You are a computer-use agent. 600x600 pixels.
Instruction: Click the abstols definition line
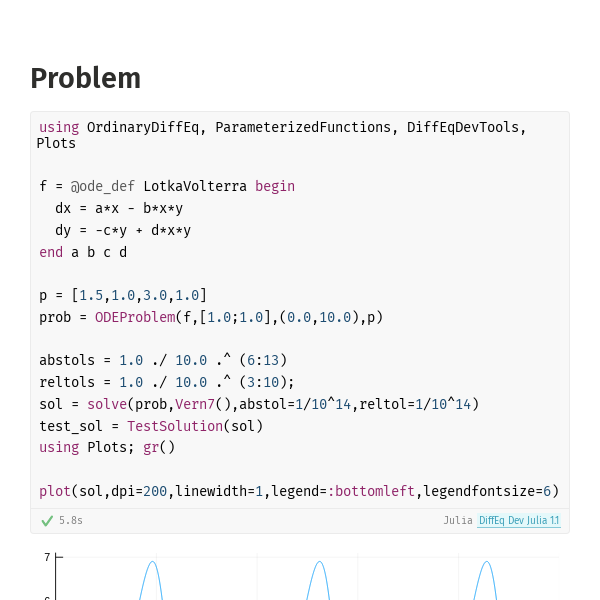tap(163, 360)
